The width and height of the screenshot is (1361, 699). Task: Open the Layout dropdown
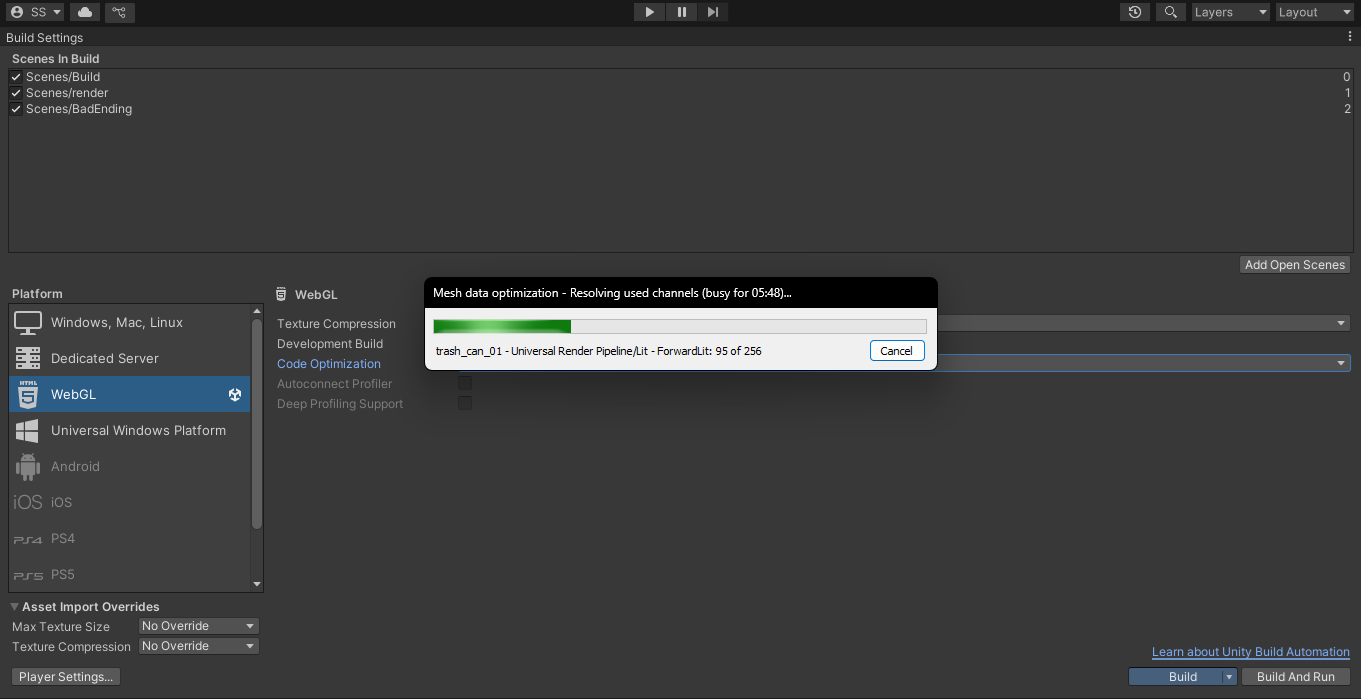1314,12
